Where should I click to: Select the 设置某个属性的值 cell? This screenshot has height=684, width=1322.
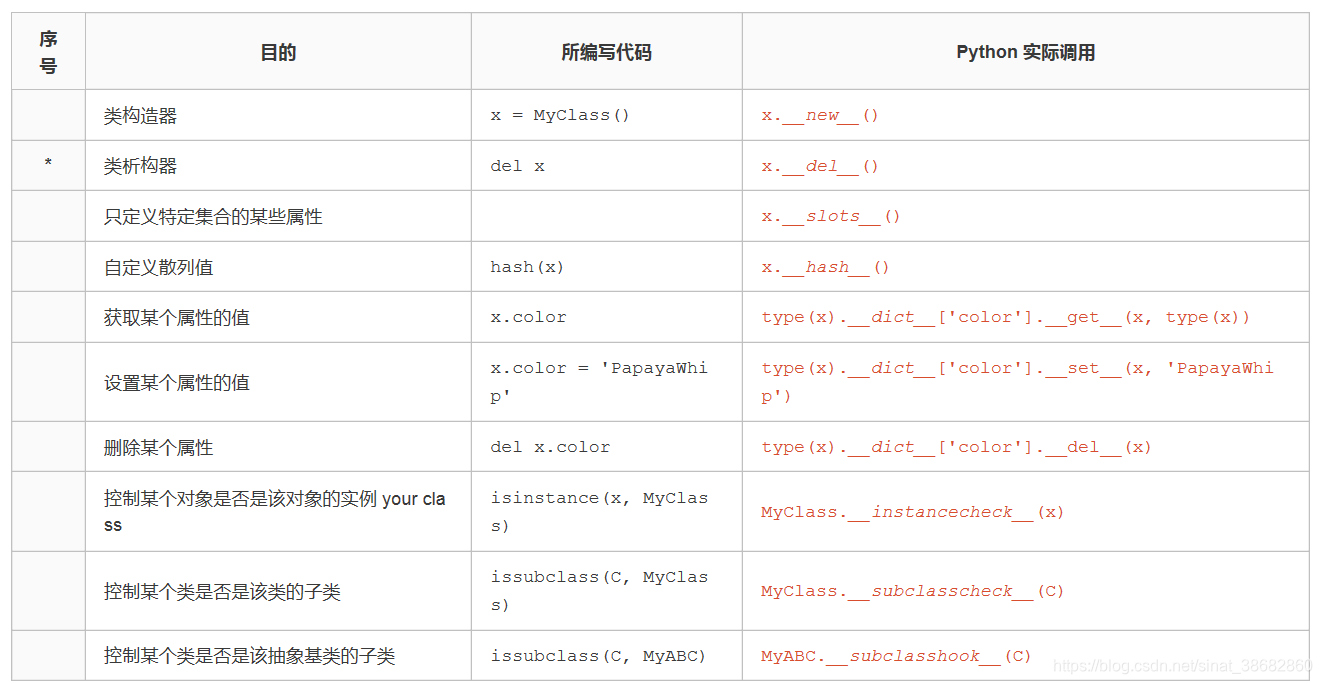coord(278,382)
